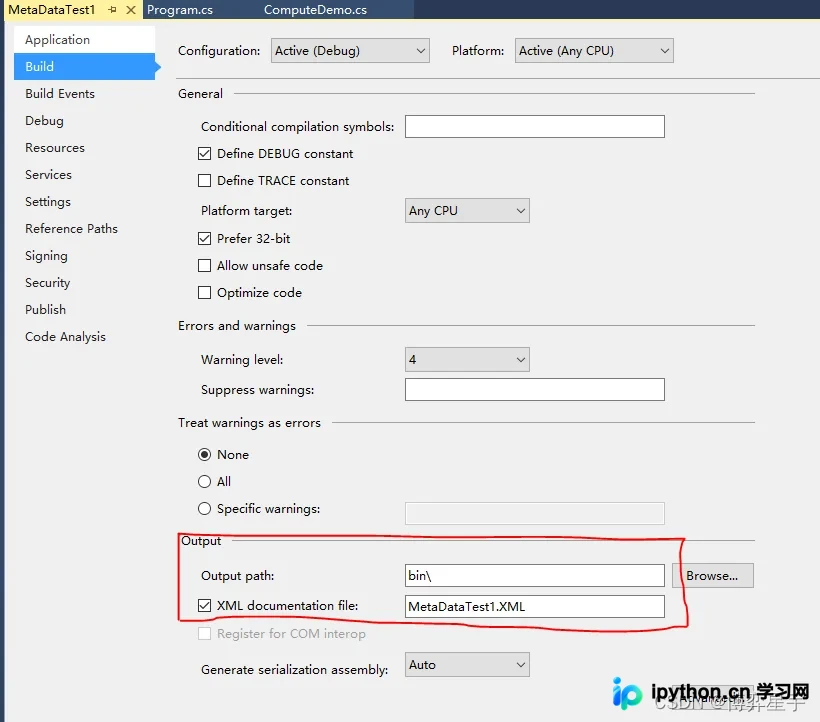Toggle the Define DEBUG constant checkbox

coord(204,154)
